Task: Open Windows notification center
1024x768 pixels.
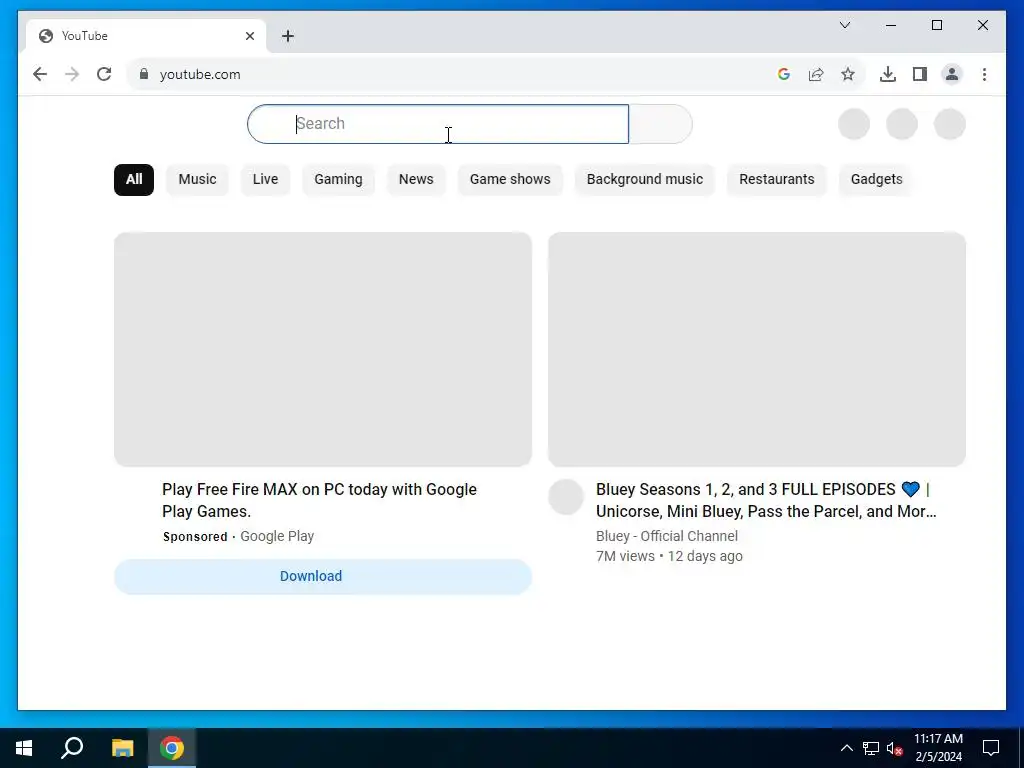Action: 991,748
